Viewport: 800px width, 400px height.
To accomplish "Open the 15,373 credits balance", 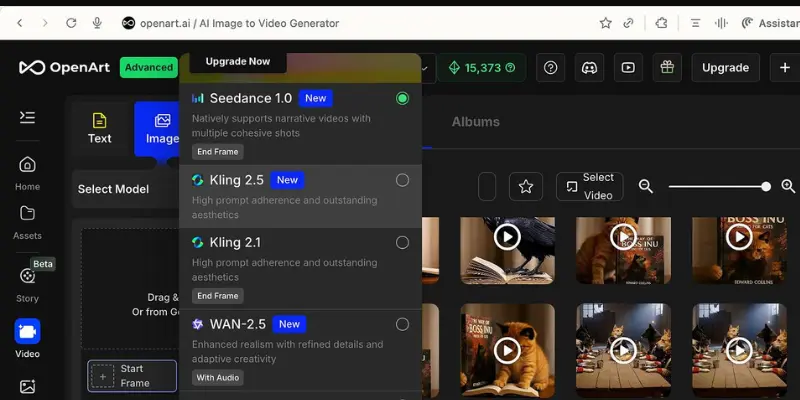I will [x=482, y=68].
